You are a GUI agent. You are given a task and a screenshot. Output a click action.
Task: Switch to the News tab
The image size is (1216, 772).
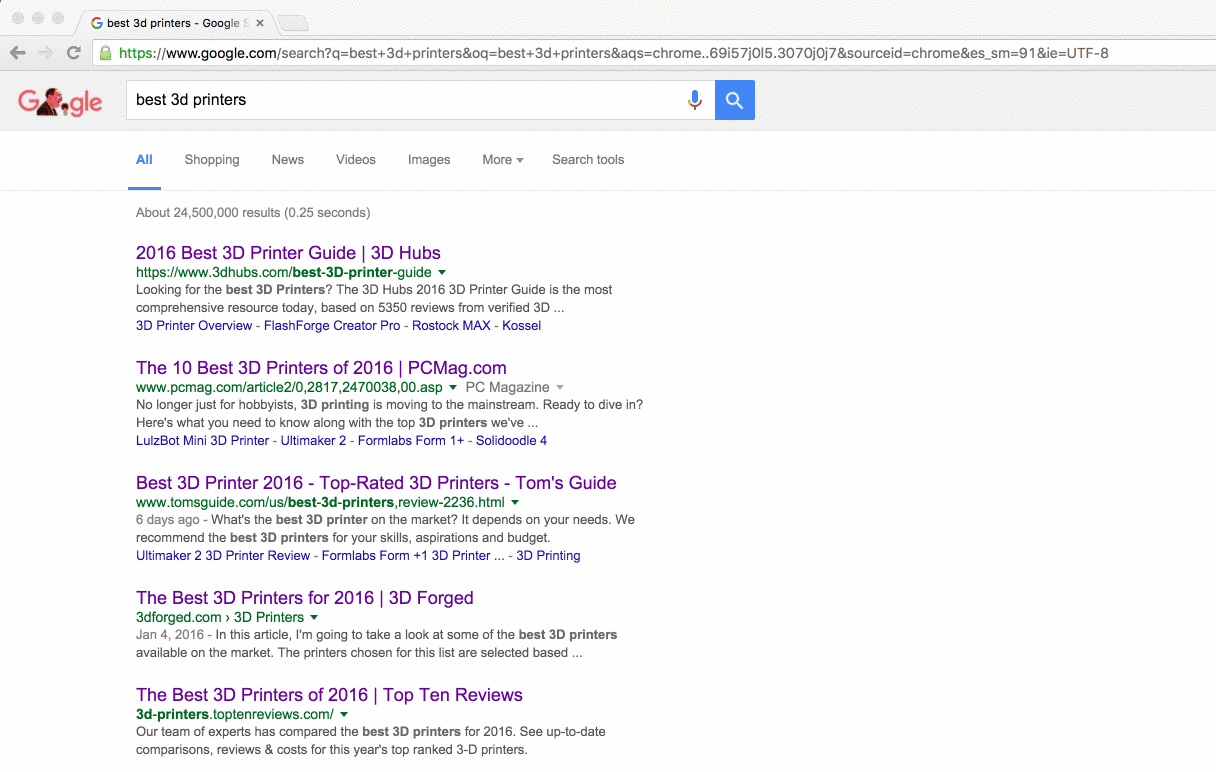tap(288, 160)
